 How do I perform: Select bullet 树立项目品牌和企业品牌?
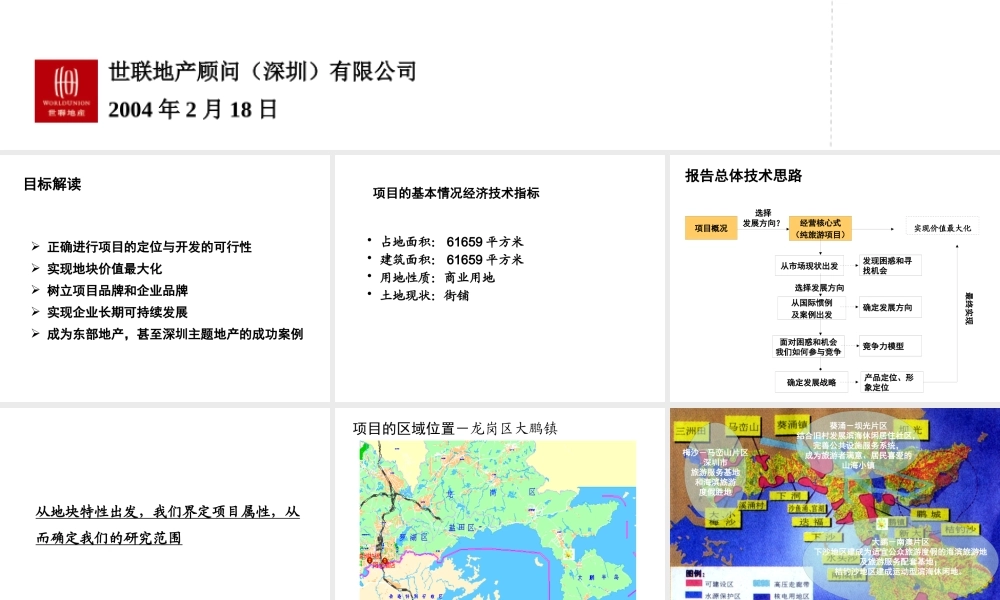117,290
